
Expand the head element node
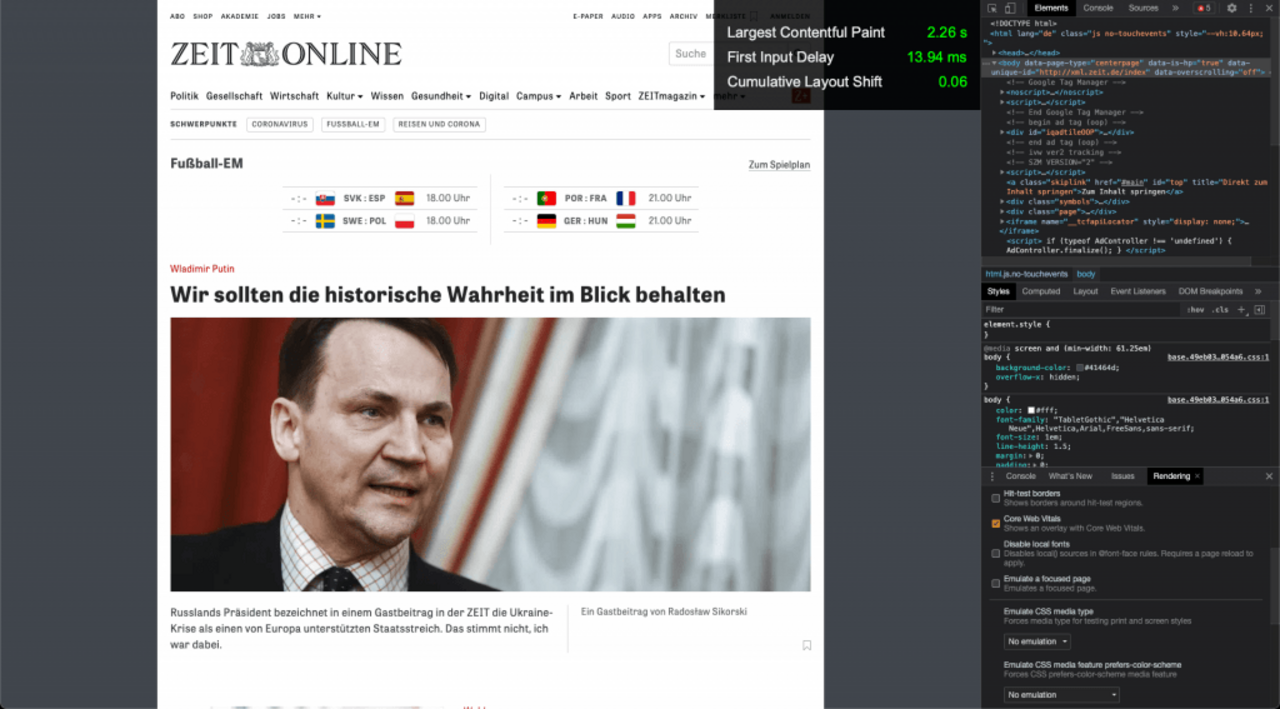click(x=995, y=53)
